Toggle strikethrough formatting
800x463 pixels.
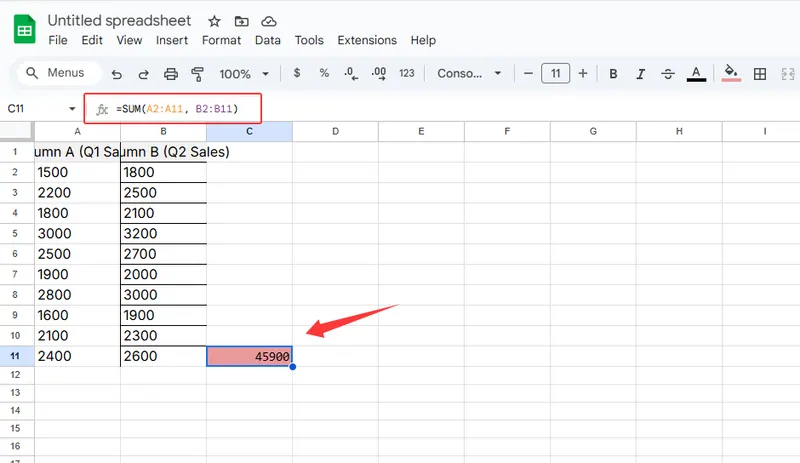668,74
